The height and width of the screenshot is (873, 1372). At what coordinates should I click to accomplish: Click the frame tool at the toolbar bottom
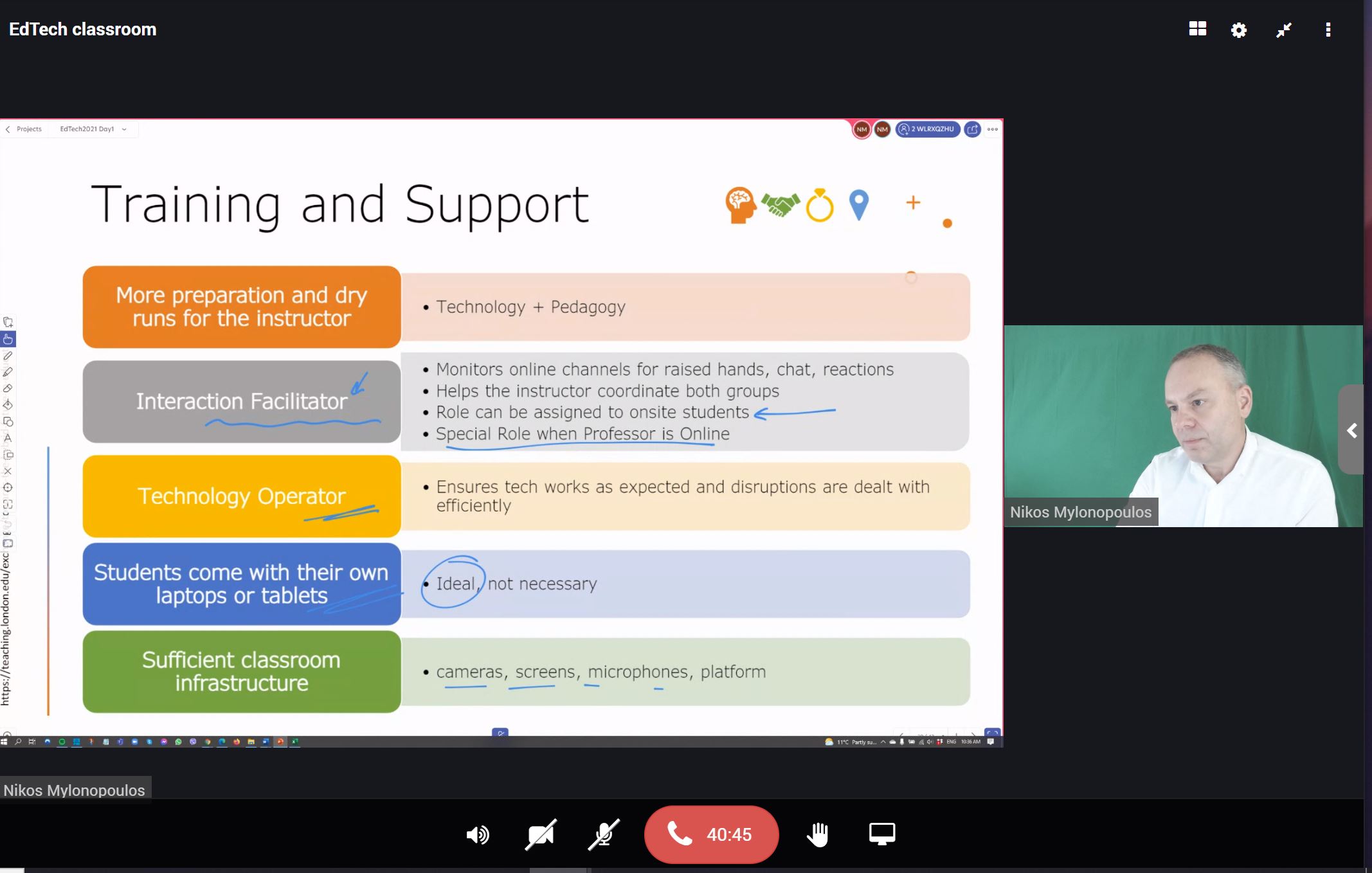pos(8,543)
